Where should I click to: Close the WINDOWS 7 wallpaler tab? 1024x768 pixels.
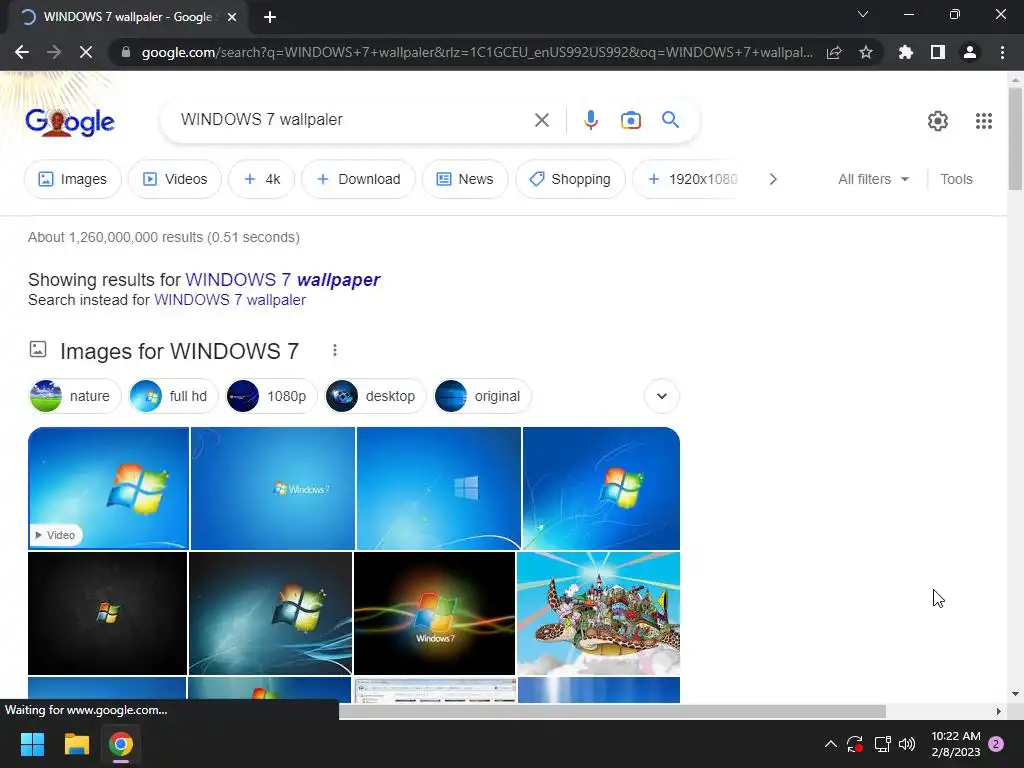232,17
